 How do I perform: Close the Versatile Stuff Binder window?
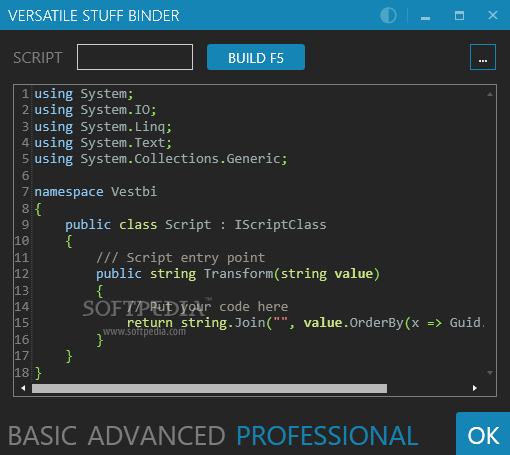(493, 15)
